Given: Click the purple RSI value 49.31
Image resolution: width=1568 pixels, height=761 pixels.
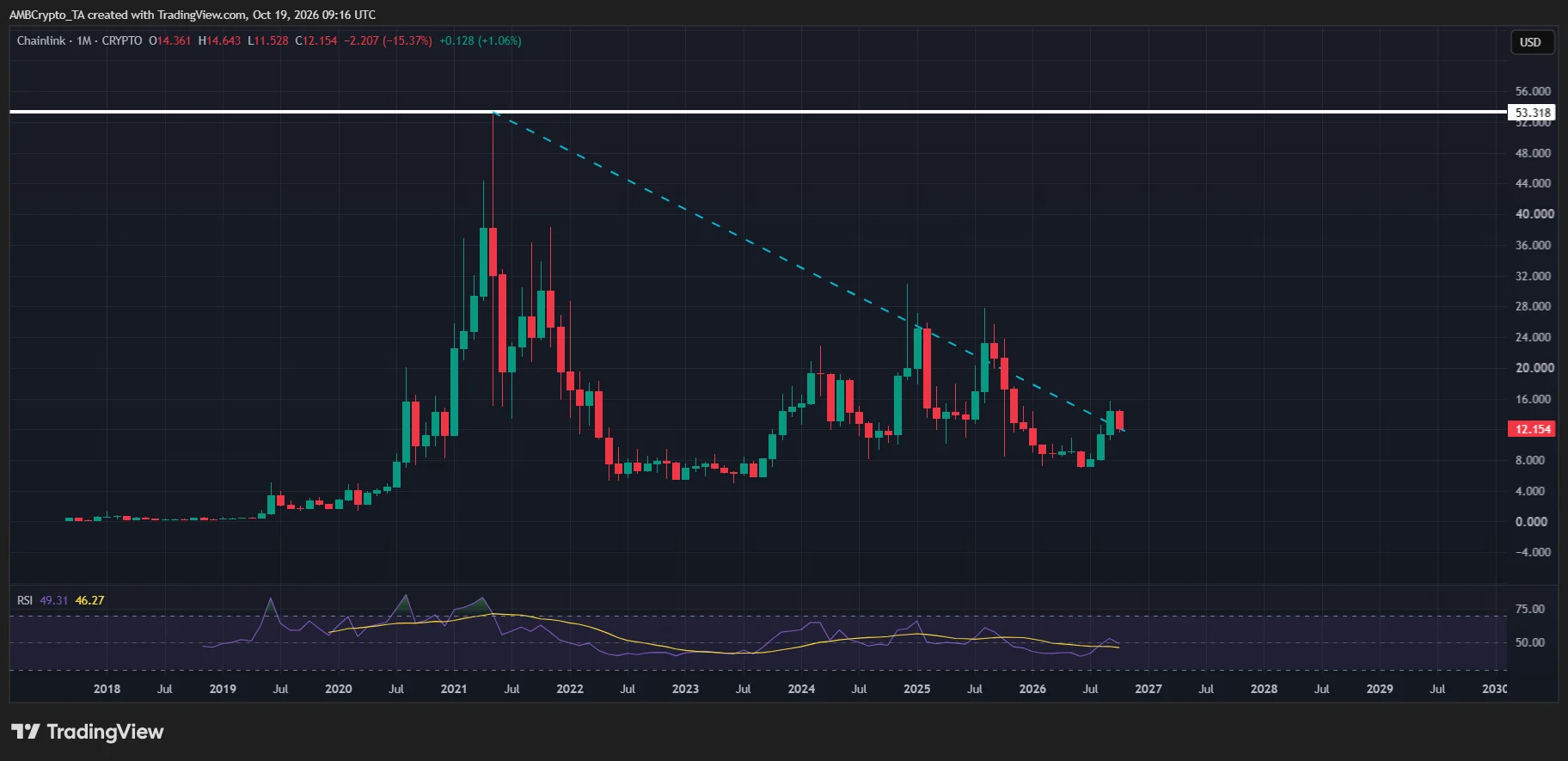Looking at the screenshot, I should click(54, 600).
